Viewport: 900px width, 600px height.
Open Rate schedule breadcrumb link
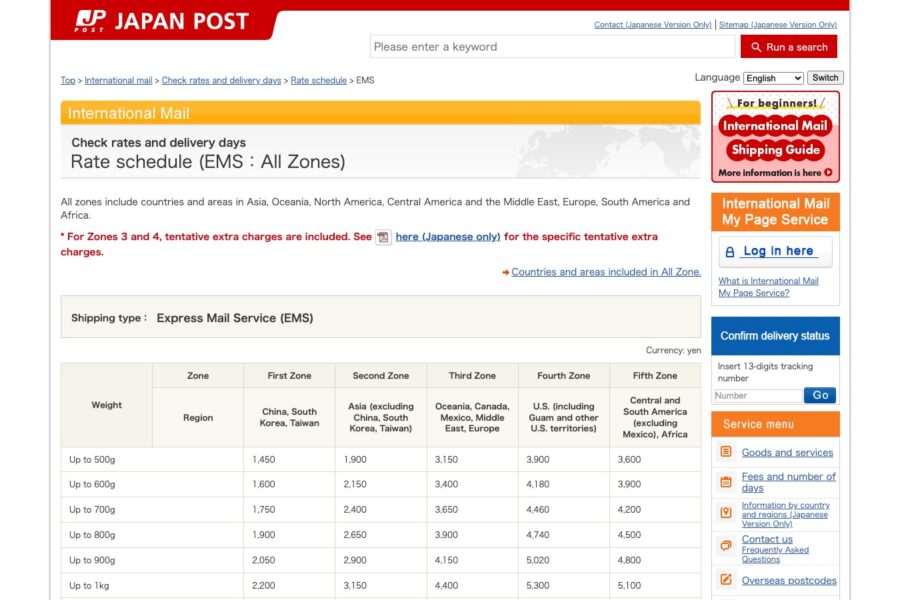point(319,80)
